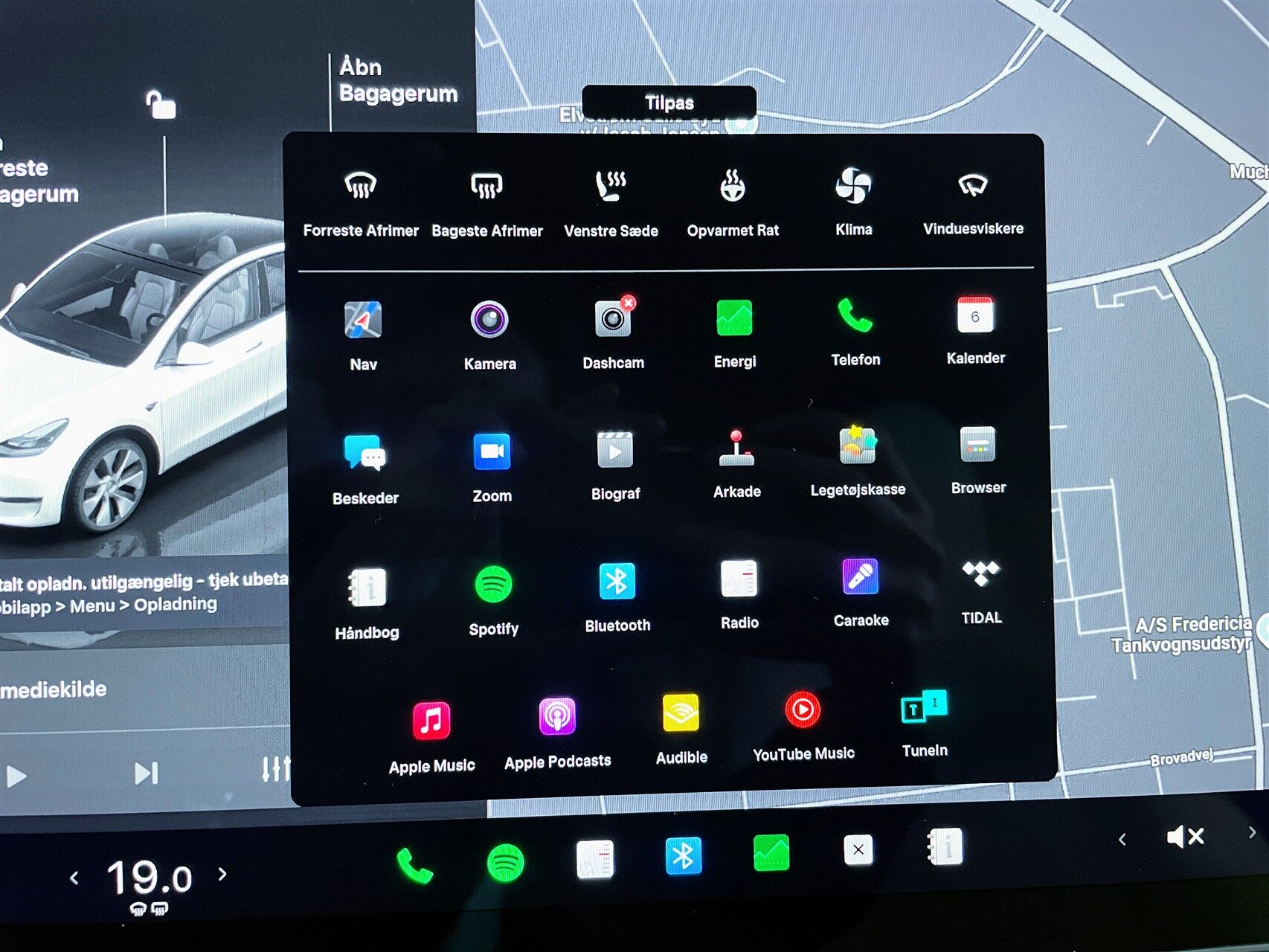Launch the TuneIn app
1269x952 pixels.
[925, 723]
